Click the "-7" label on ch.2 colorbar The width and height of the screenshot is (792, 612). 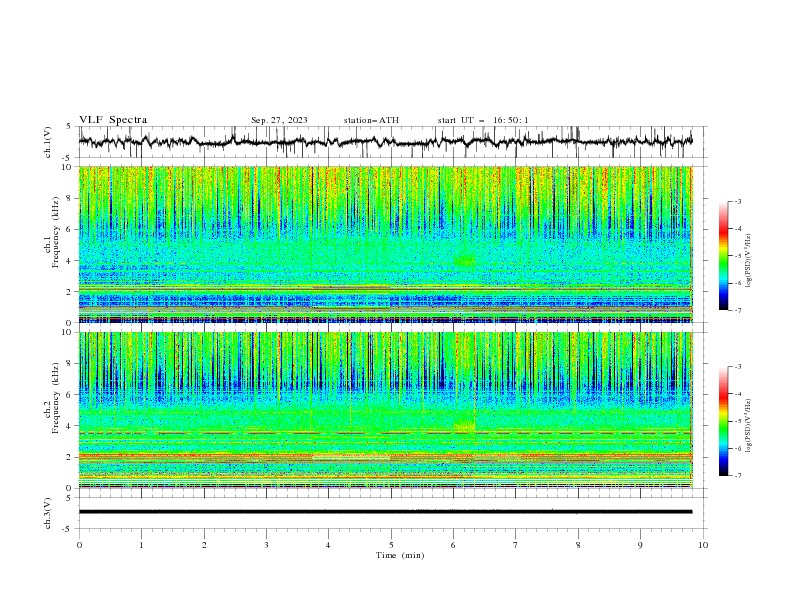coord(737,475)
